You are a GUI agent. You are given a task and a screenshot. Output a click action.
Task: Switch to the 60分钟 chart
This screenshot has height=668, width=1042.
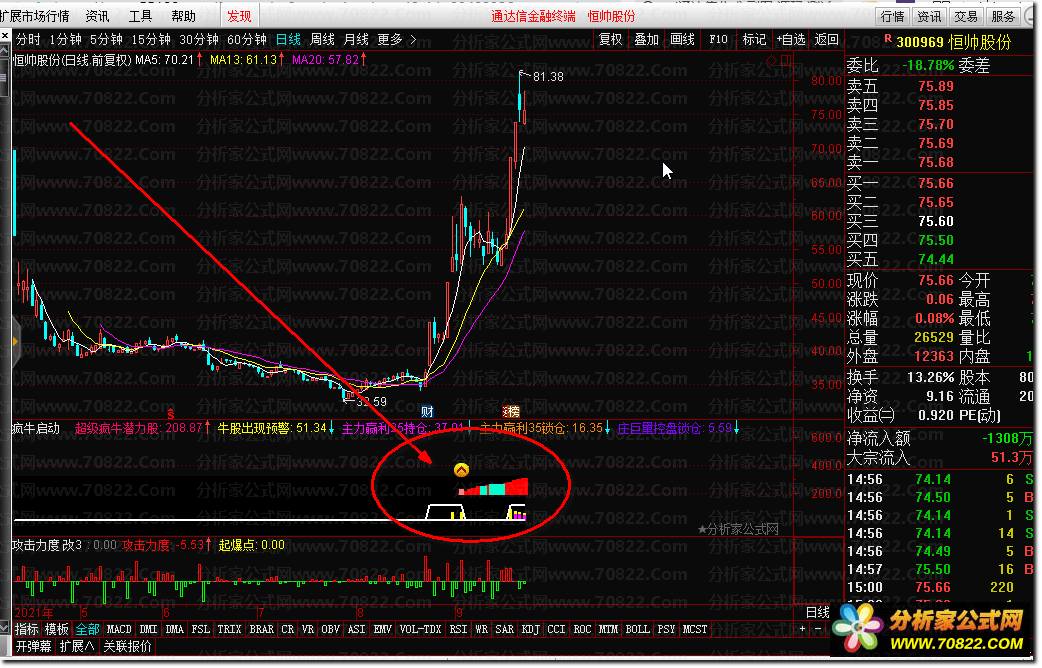[x=247, y=40]
